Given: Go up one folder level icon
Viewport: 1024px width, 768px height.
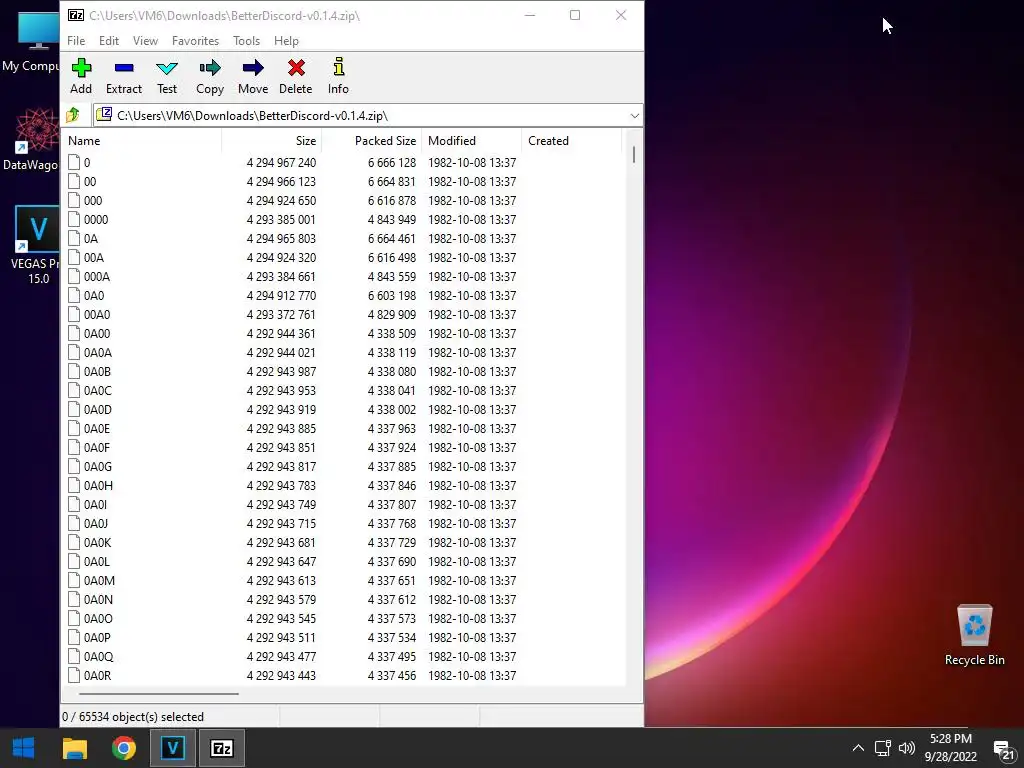Looking at the screenshot, I should [x=72, y=116].
